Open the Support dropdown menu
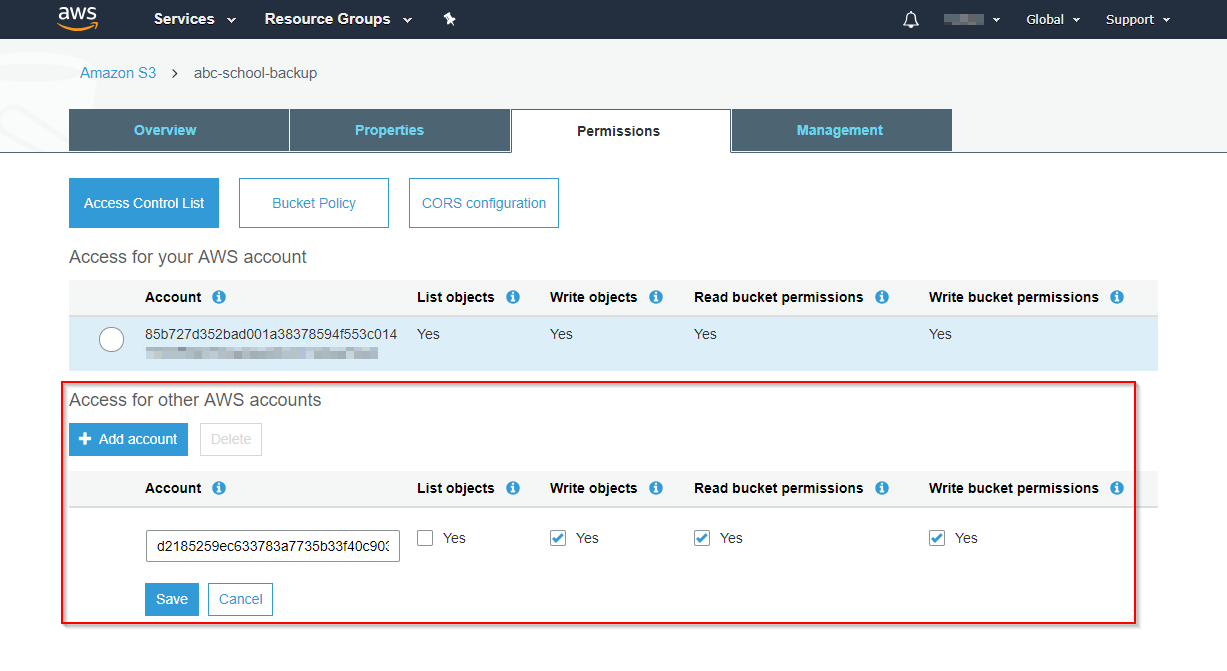 (1138, 19)
